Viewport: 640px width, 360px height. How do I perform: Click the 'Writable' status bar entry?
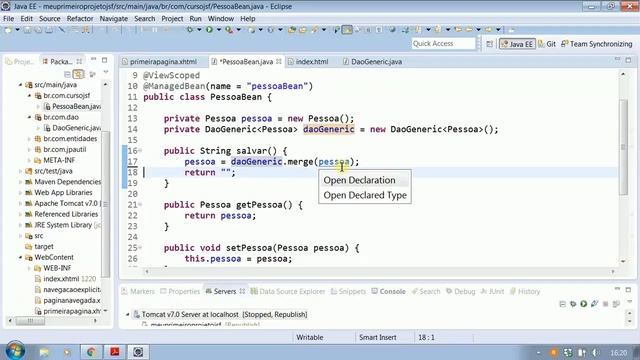(x=310, y=338)
